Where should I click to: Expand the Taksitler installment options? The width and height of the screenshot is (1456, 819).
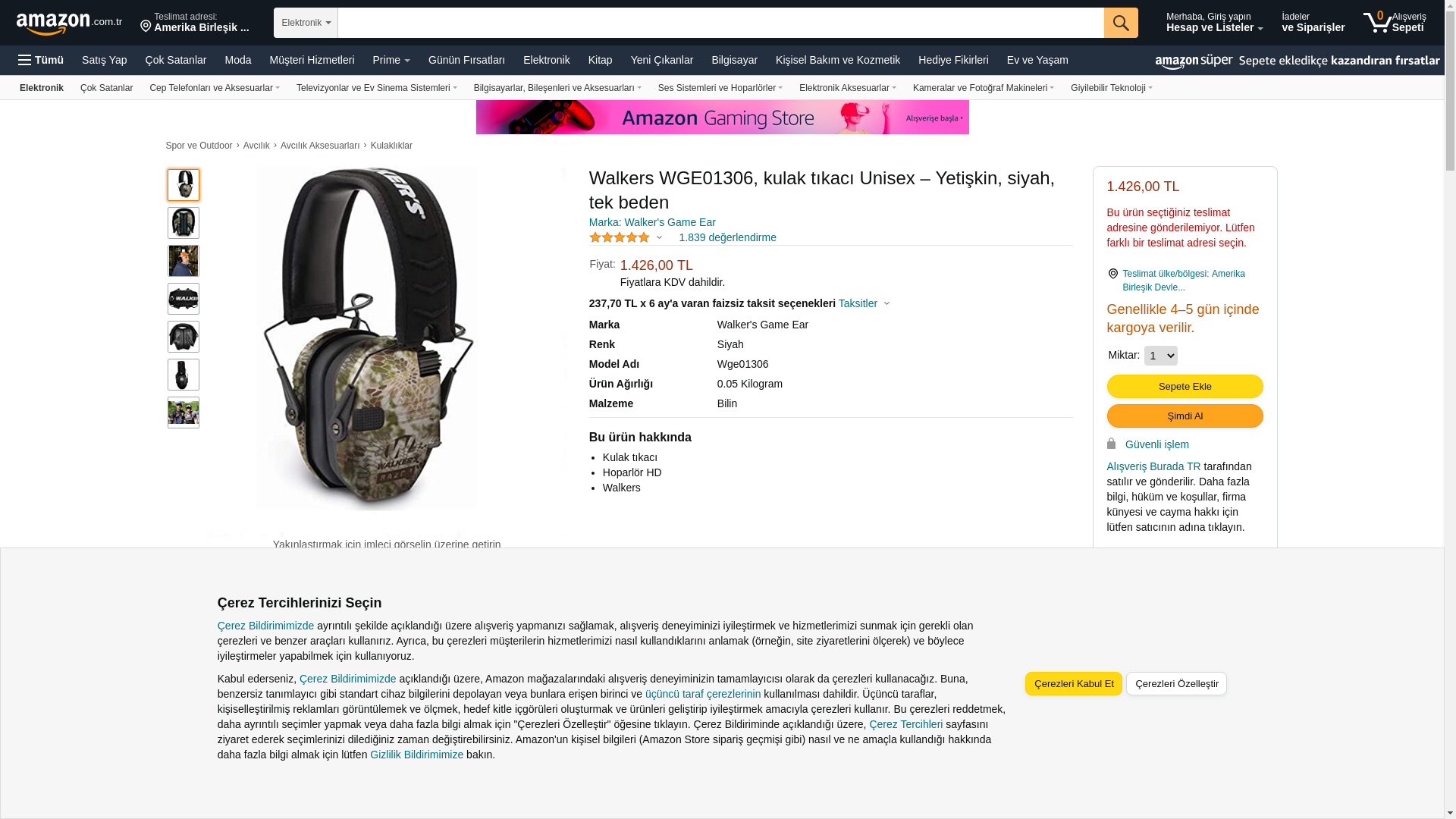pos(864,303)
